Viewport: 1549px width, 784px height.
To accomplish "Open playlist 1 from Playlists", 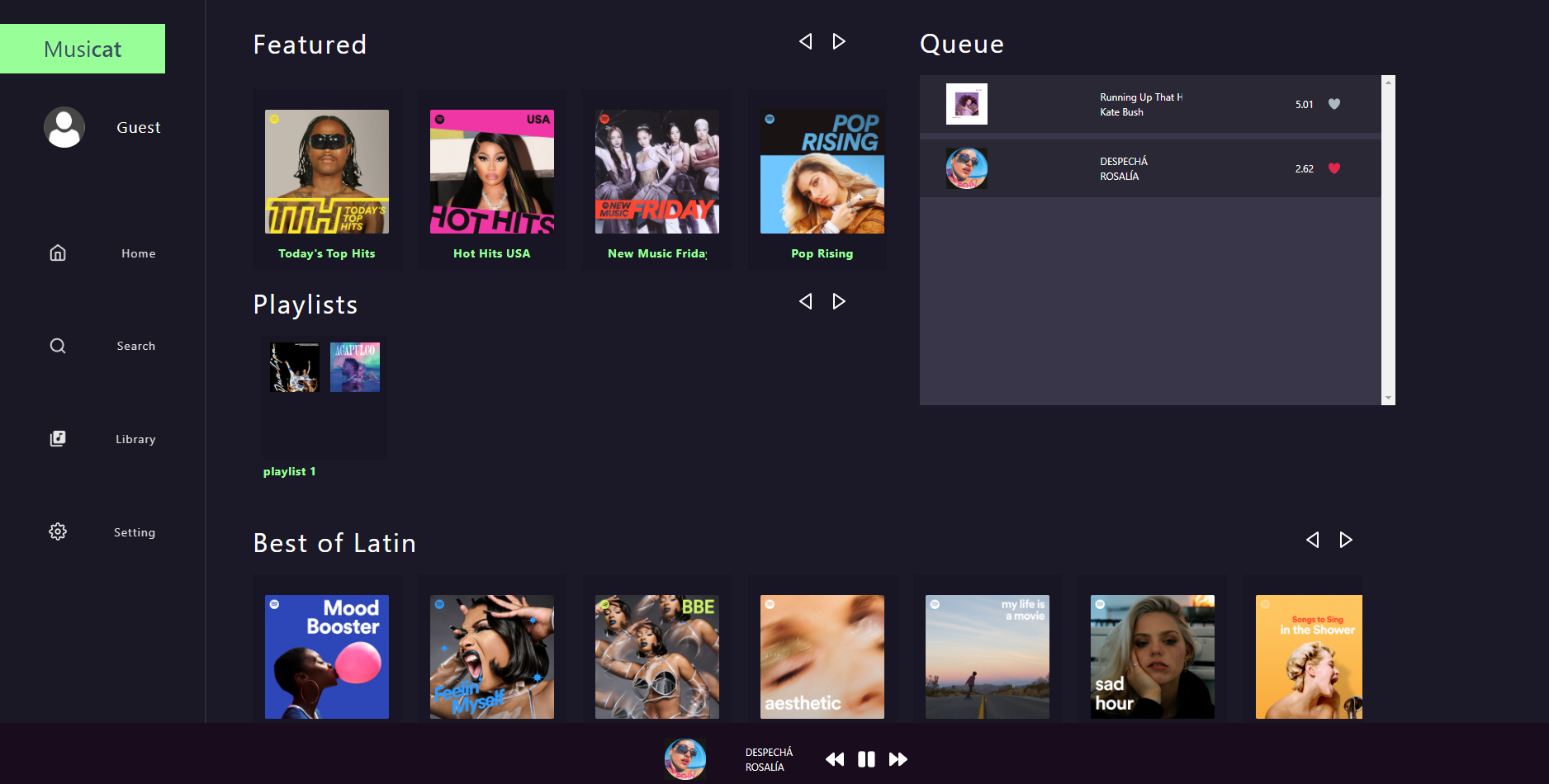I will click(x=324, y=399).
